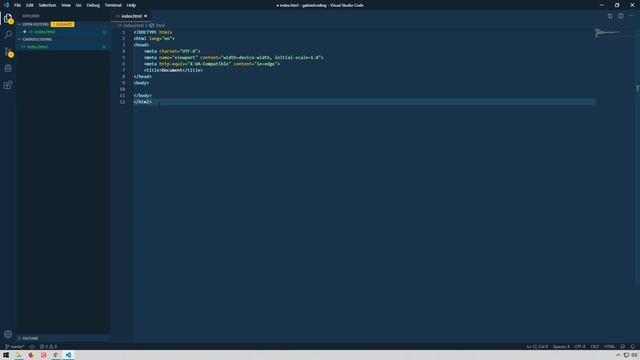Change language mode via HTML in status bar
The image size is (640, 360).
tap(609, 347)
